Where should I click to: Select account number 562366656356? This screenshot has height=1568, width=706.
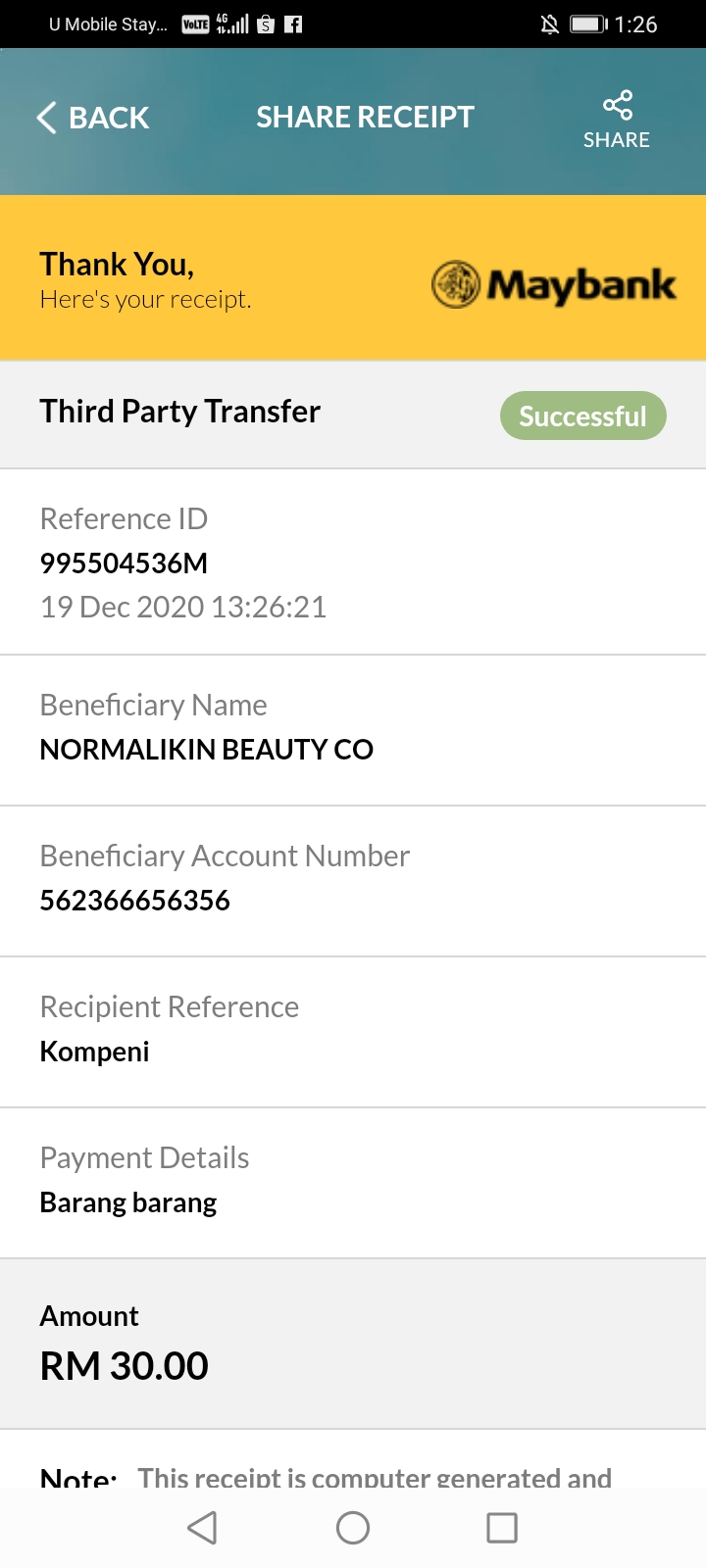tap(135, 901)
